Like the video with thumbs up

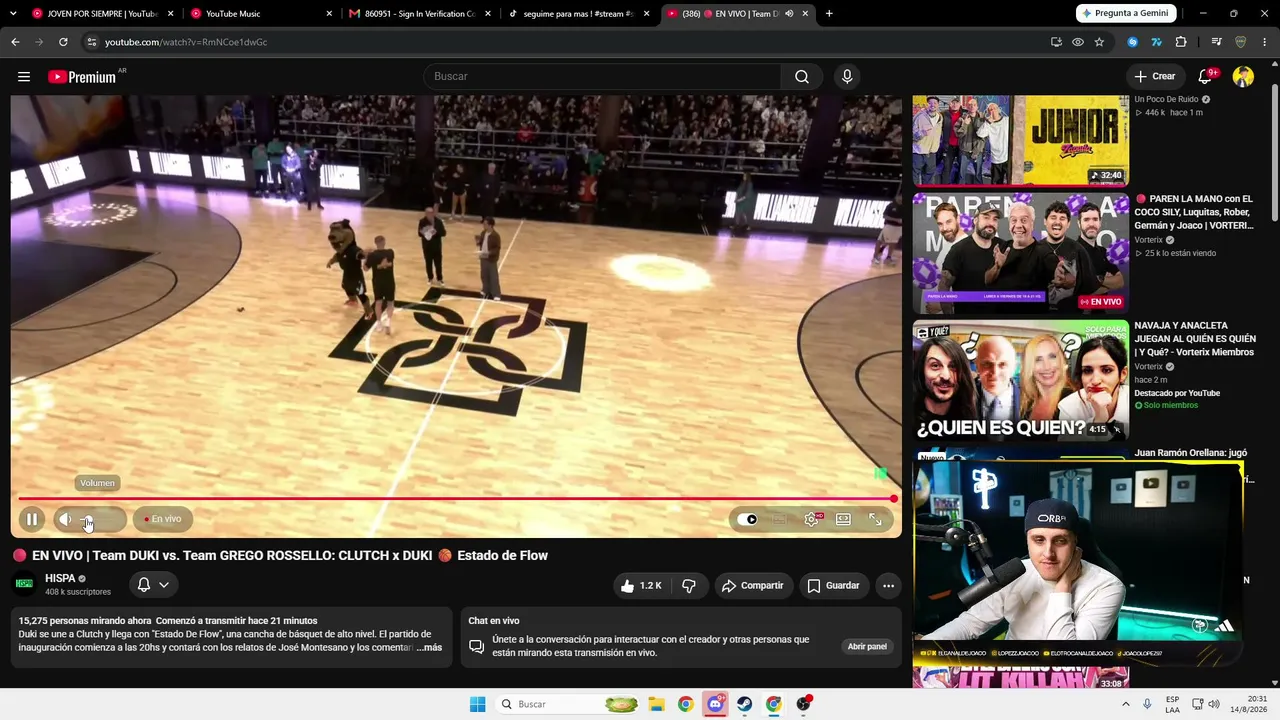(x=641, y=586)
